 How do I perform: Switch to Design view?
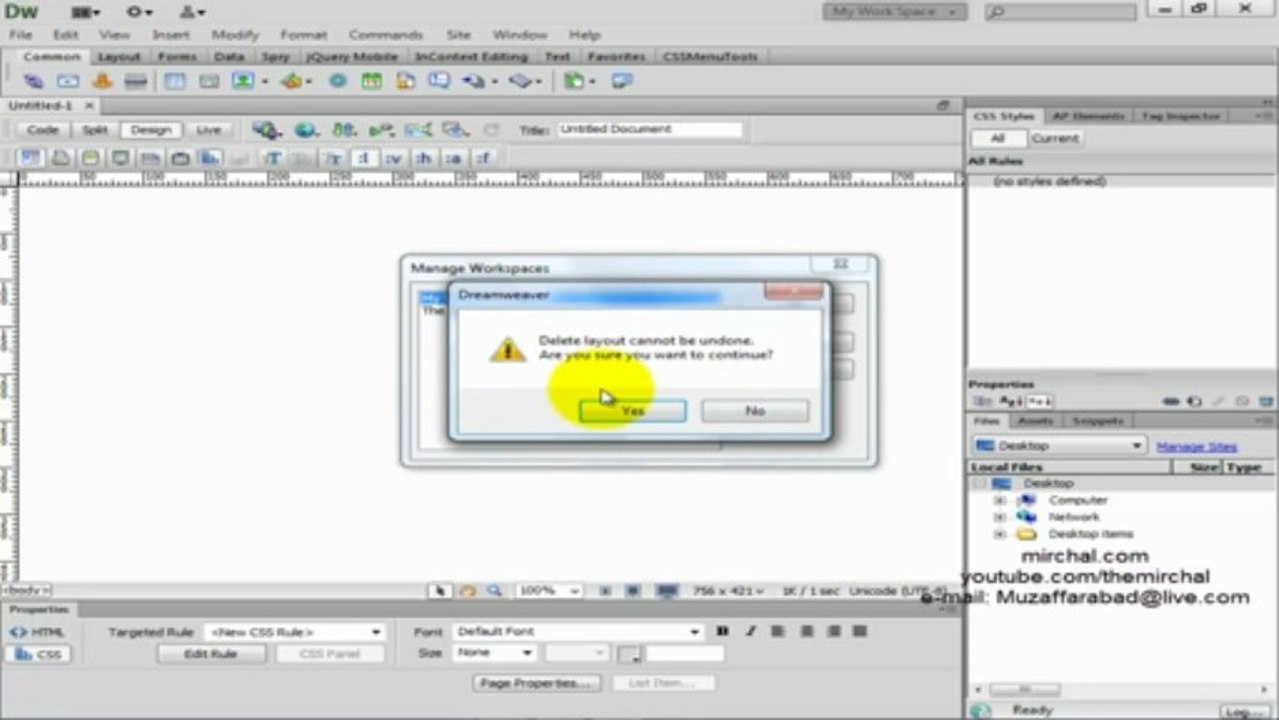pyautogui.click(x=150, y=130)
